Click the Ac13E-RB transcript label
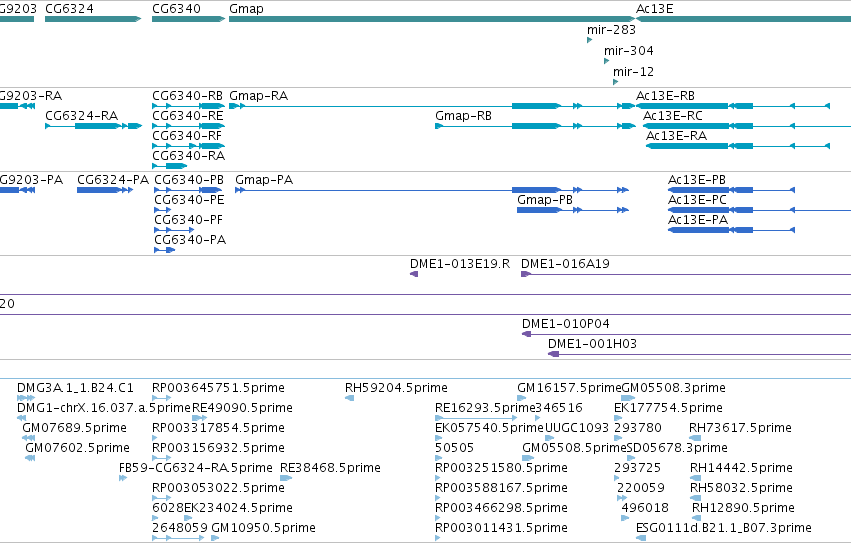 (x=665, y=96)
